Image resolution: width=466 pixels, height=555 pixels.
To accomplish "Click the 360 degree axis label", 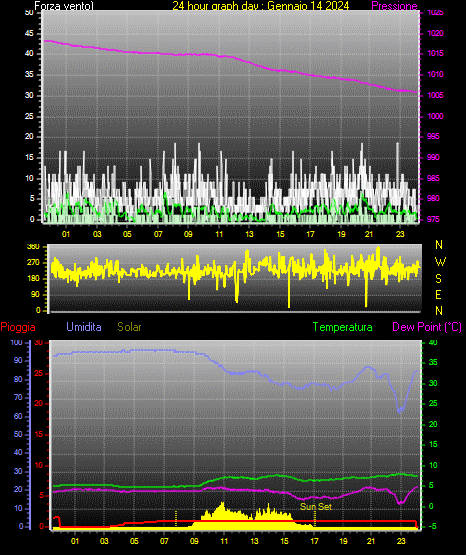I will (33, 247).
